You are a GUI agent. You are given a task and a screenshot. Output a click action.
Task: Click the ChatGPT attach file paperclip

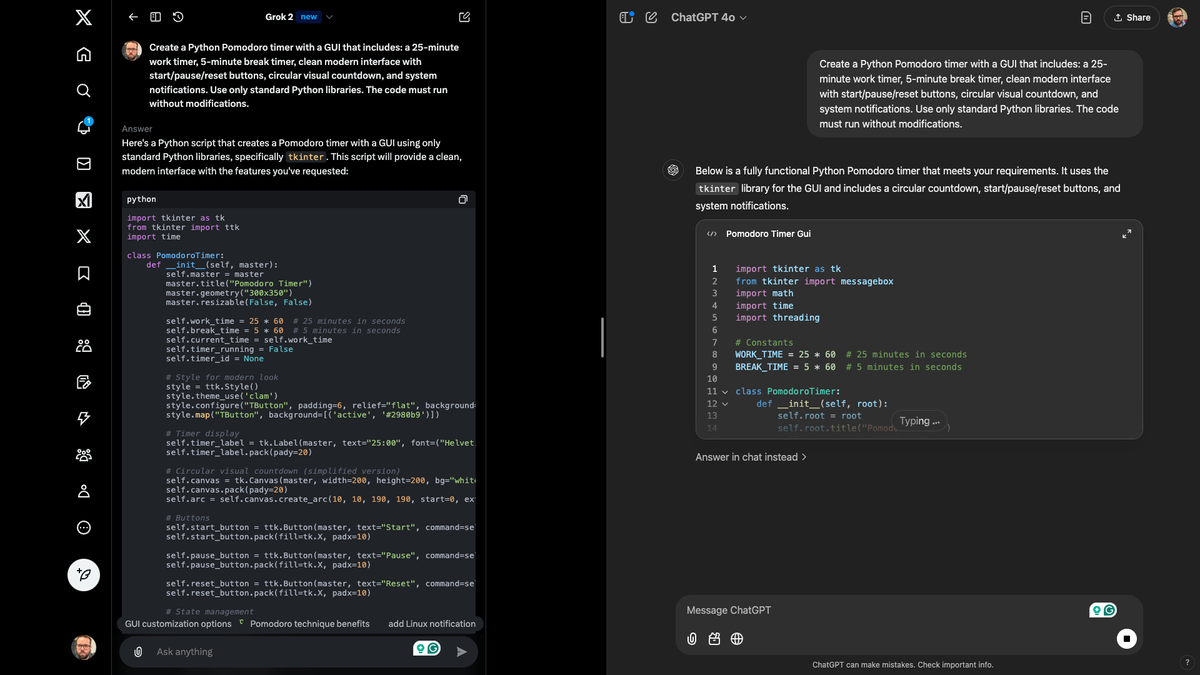(692, 638)
